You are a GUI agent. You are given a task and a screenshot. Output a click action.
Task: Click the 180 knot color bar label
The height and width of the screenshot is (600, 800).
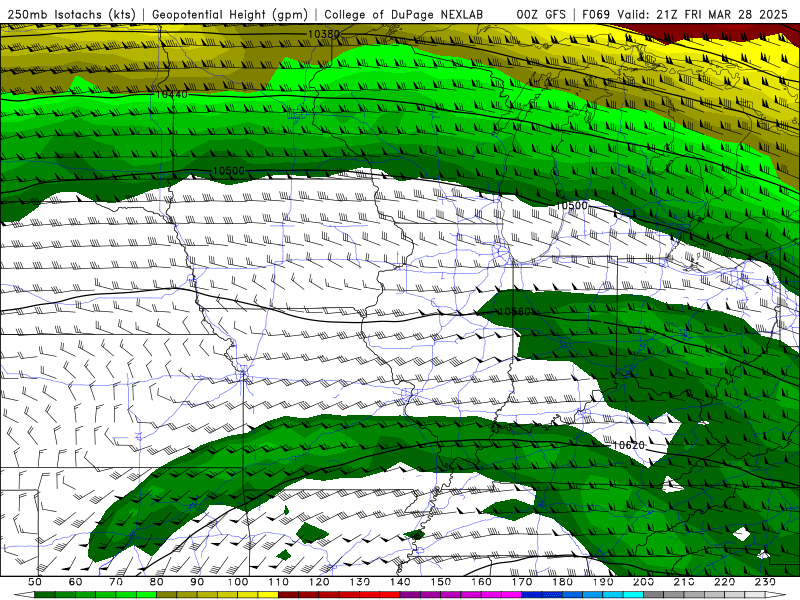coord(562,582)
